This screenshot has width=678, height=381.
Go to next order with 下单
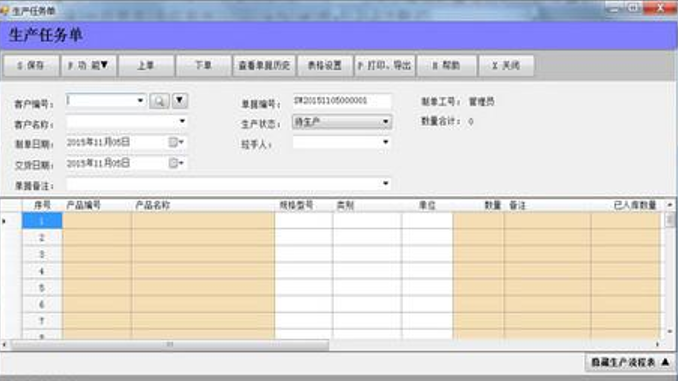point(203,66)
